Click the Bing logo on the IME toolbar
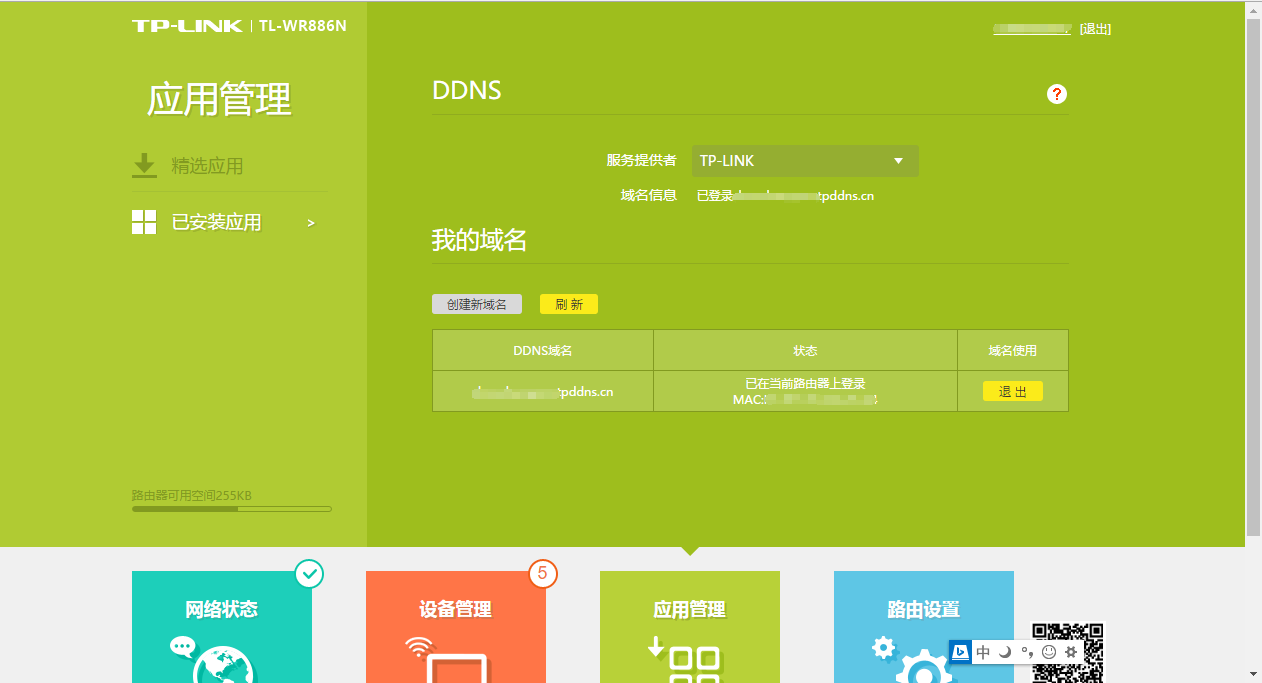Screen dimensions: 1262x683 click(961, 652)
